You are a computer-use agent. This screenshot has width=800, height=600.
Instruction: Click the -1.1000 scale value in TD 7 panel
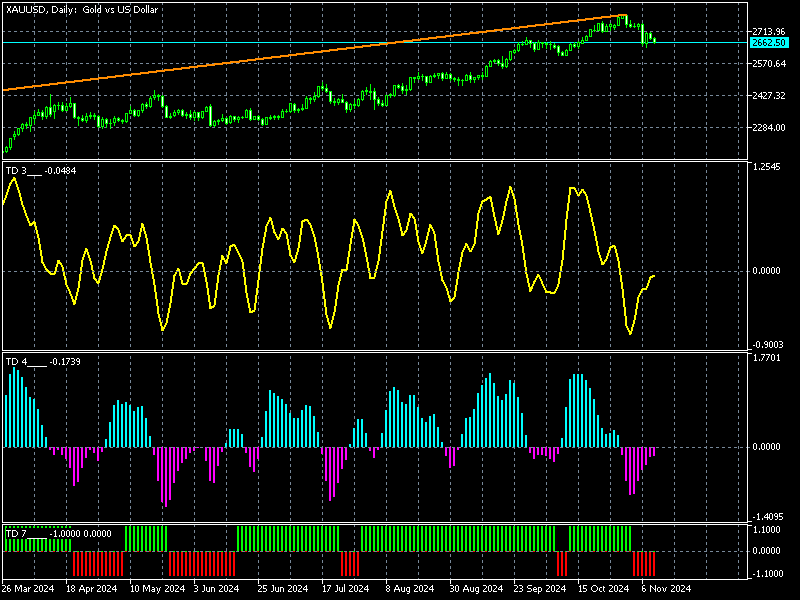766,574
